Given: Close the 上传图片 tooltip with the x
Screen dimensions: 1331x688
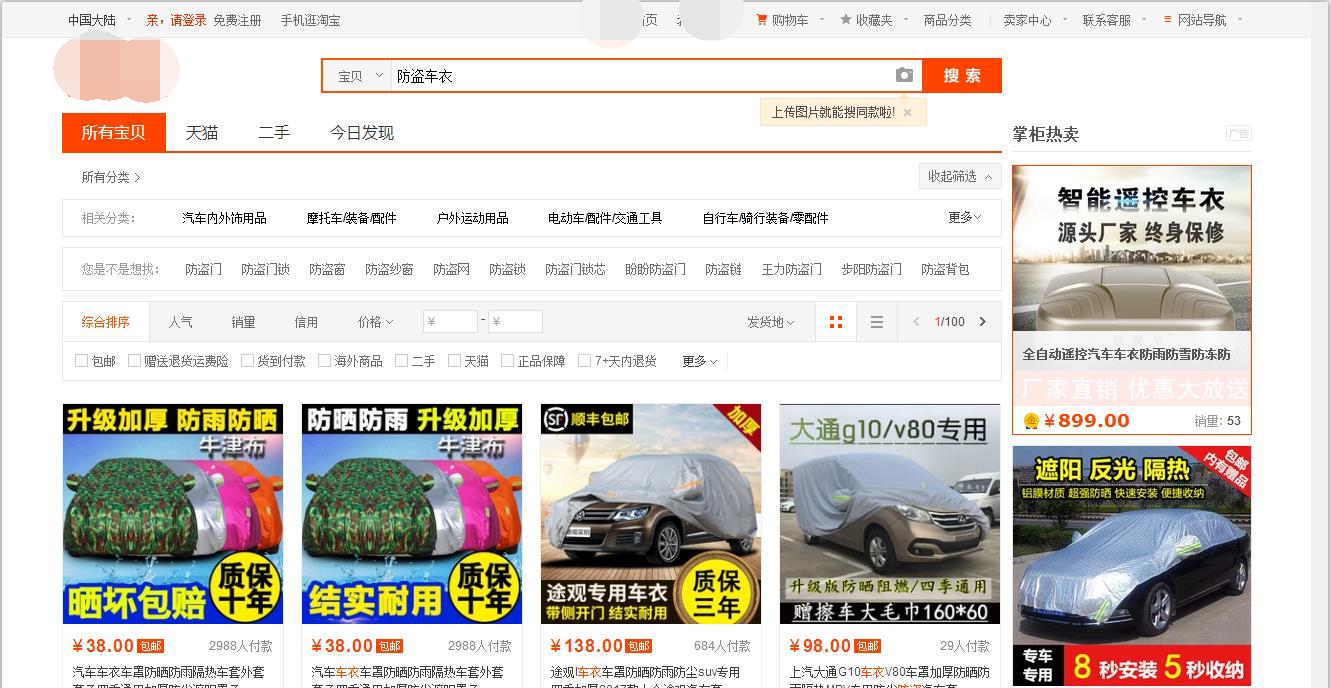Looking at the screenshot, I should [907, 112].
